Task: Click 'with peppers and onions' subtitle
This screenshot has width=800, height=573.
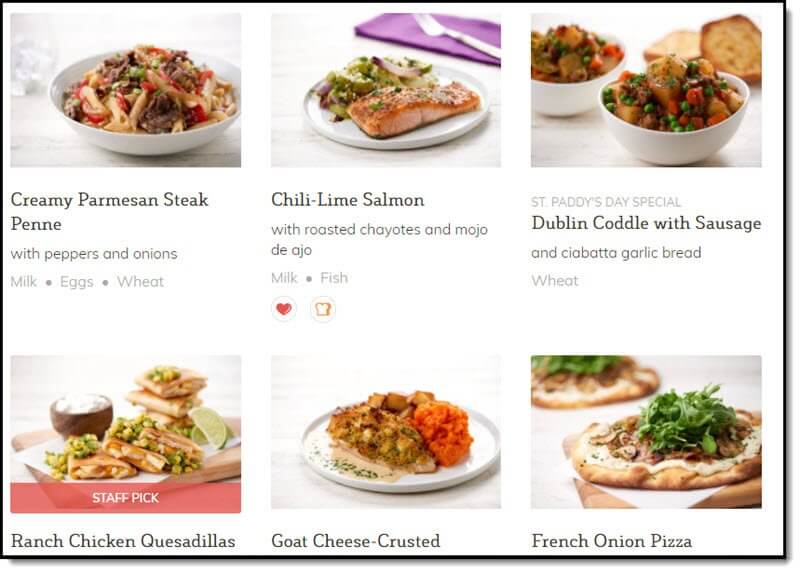Action: pyautogui.click(x=94, y=254)
